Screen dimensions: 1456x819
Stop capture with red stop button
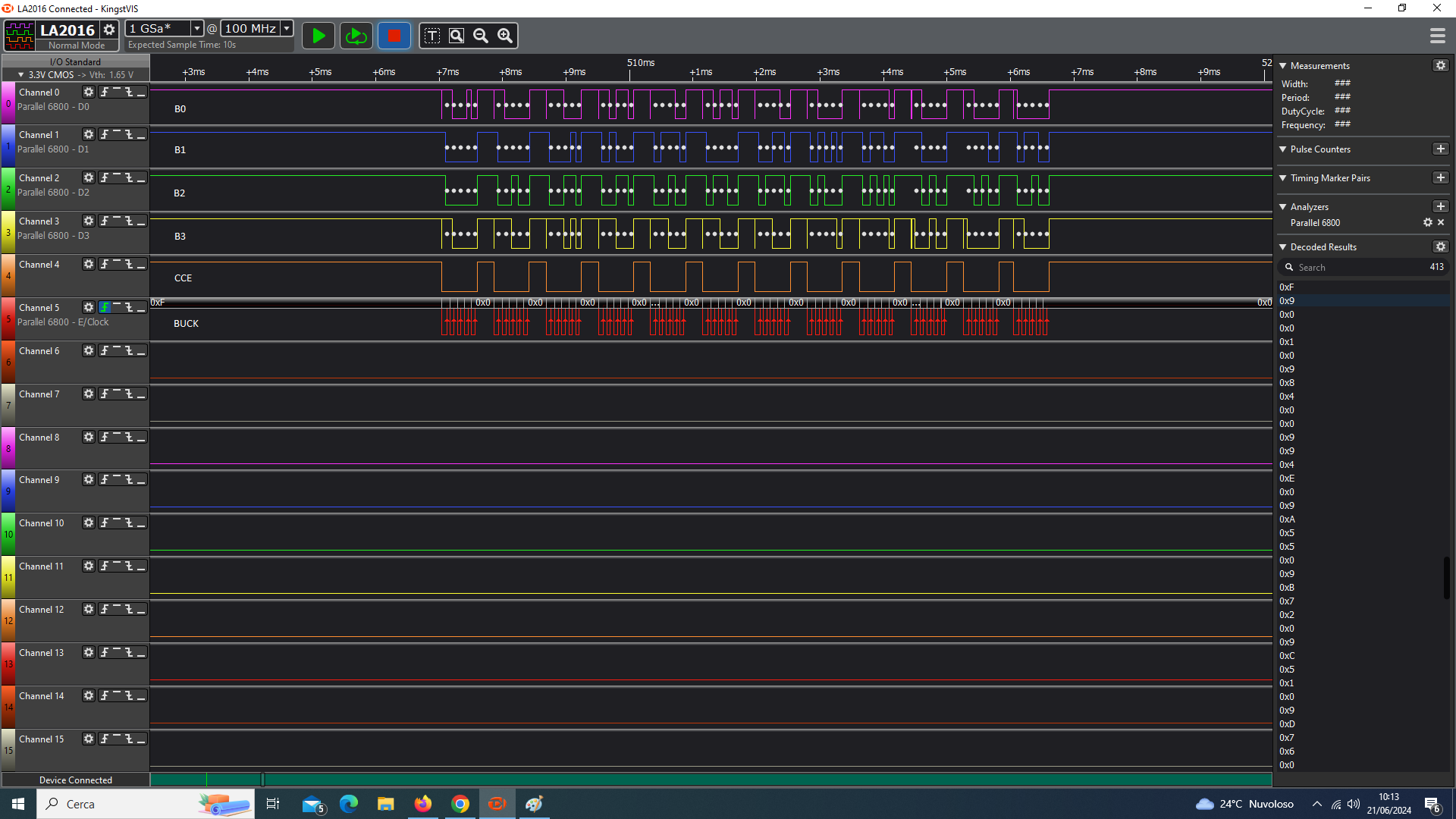click(x=394, y=36)
